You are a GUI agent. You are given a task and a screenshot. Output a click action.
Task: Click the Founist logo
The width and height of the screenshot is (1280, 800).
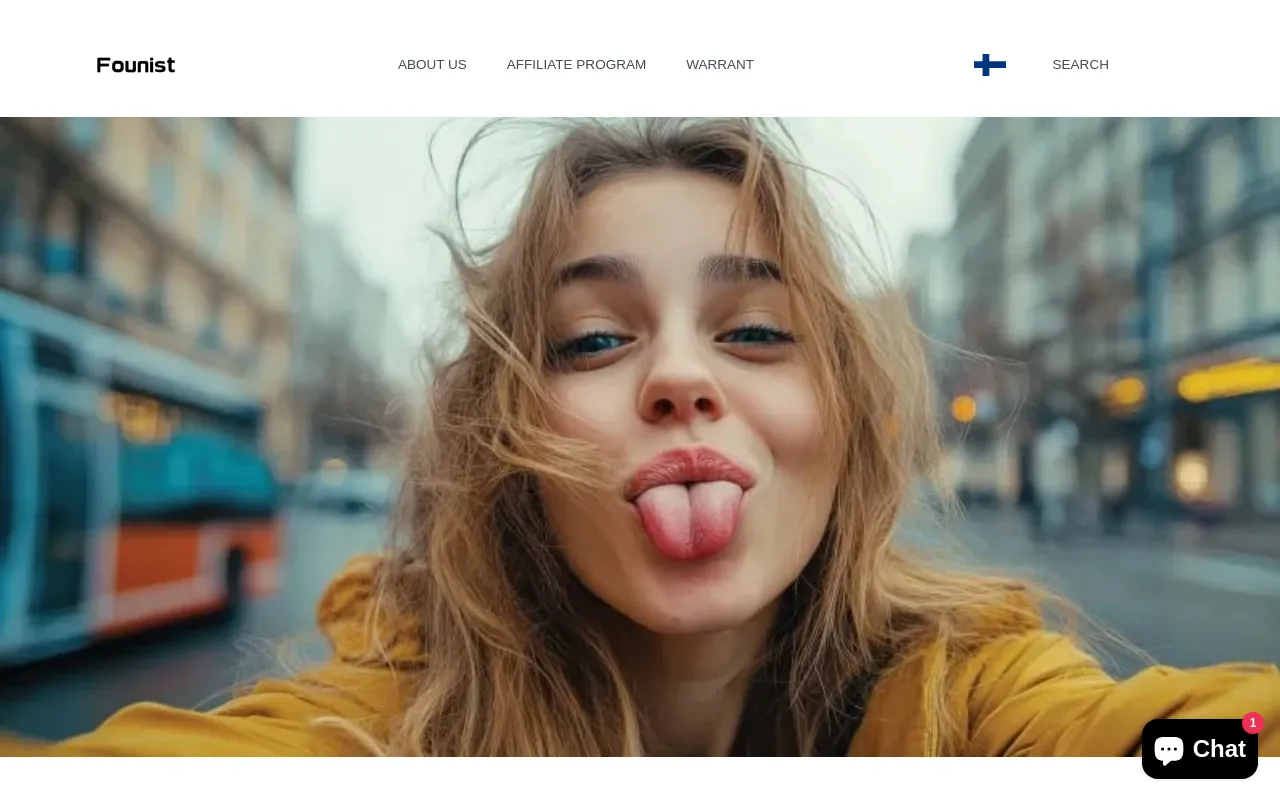coord(136,65)
